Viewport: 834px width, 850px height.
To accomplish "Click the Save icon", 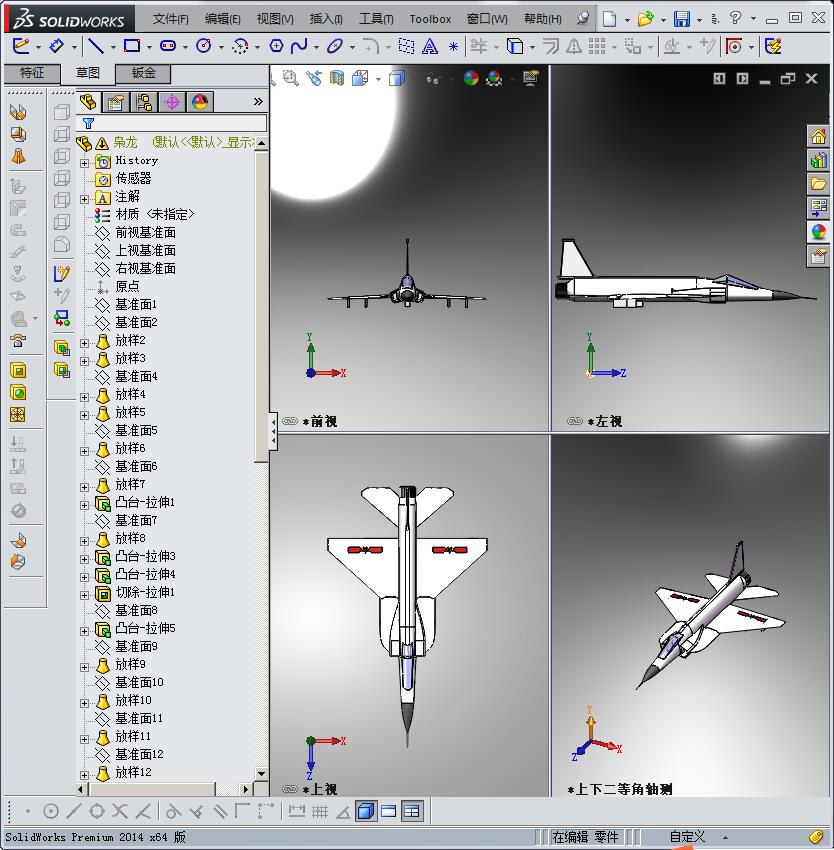I will click(682, 19).
